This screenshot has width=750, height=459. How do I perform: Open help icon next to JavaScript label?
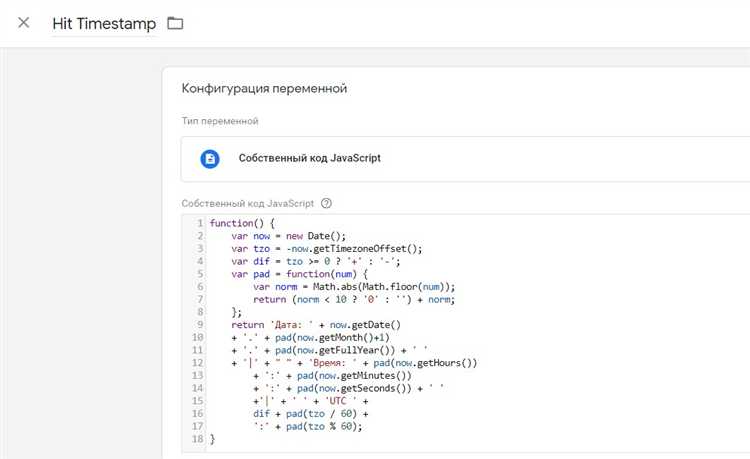[326, 203]
